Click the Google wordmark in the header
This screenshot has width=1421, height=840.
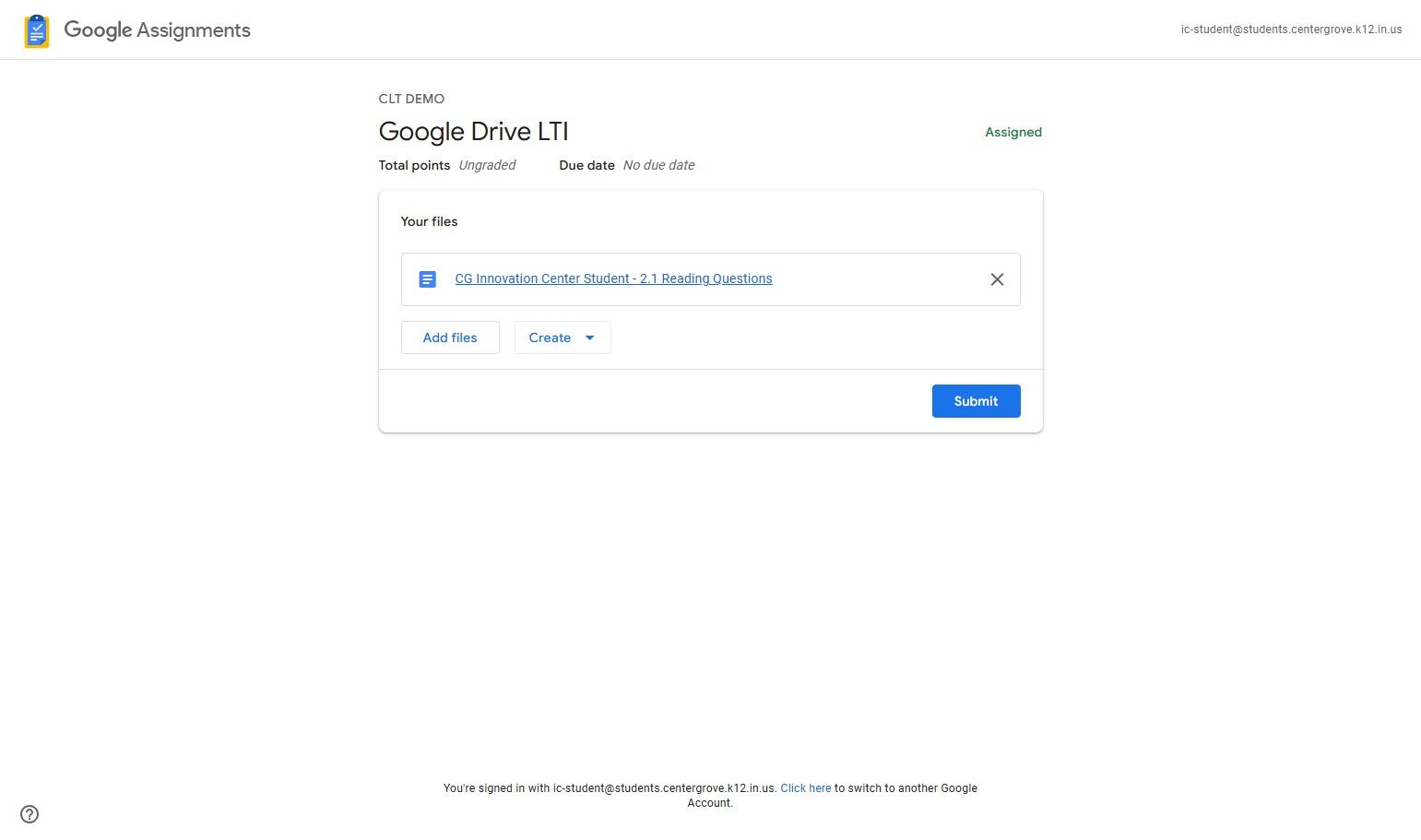(x=98, y=30)
